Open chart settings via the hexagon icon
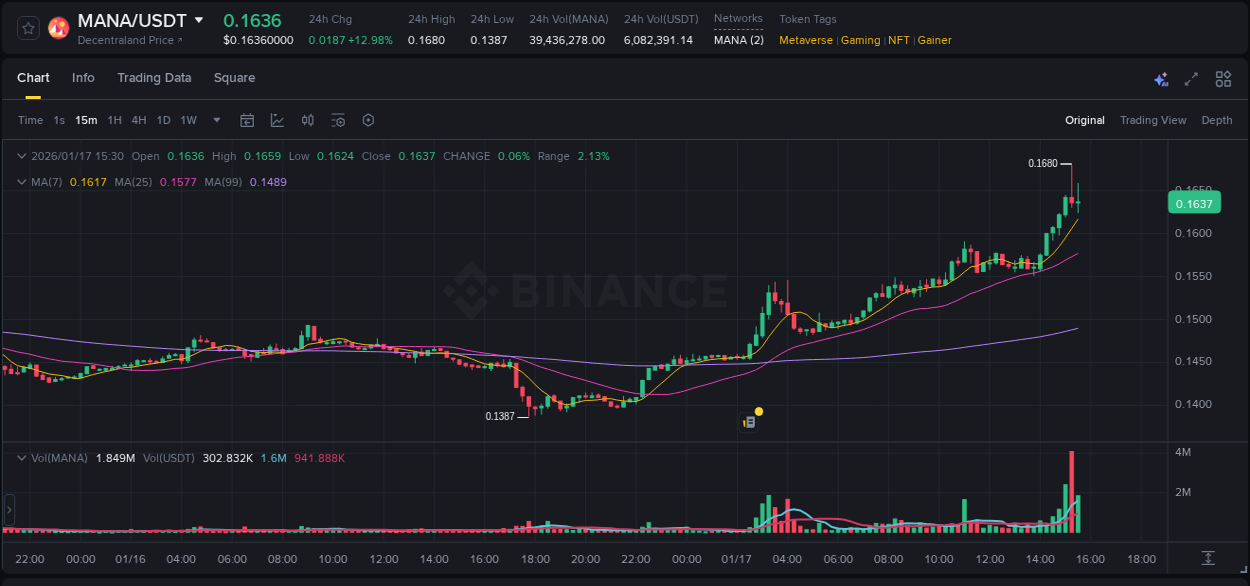Screen dimensions: 1250x586 368,120
